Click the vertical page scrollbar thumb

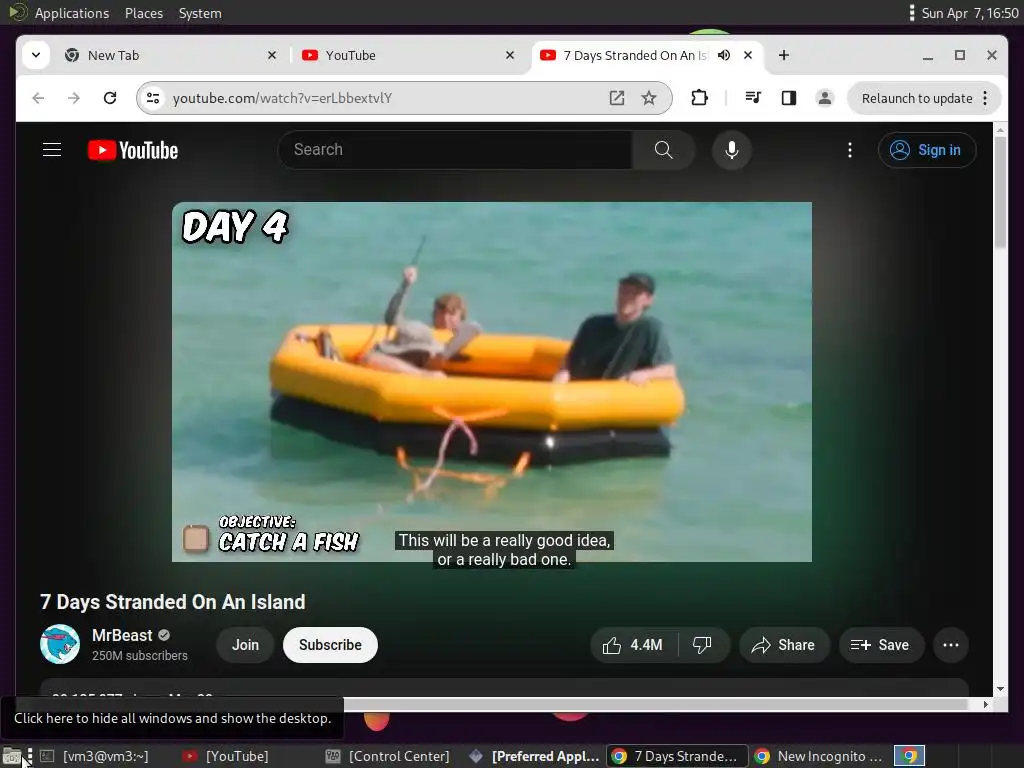click(x=1000, y=193)
